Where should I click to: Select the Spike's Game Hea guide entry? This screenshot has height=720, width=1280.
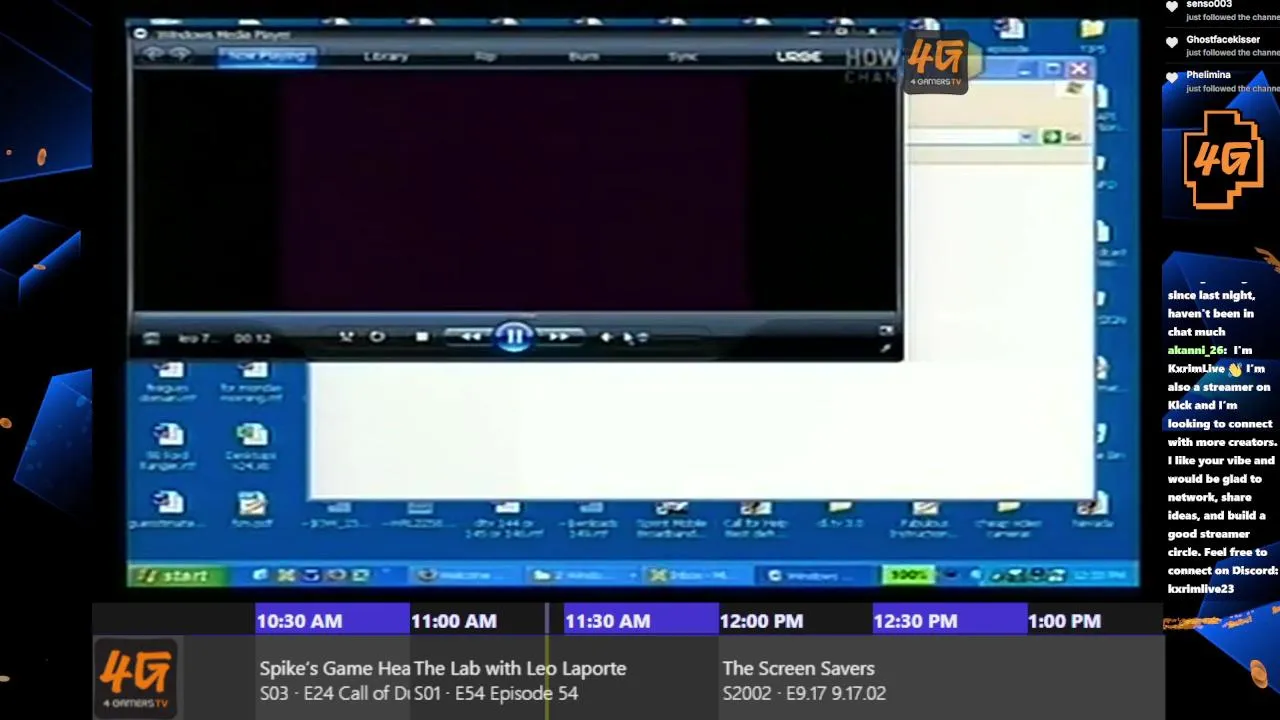pos(333,680)
